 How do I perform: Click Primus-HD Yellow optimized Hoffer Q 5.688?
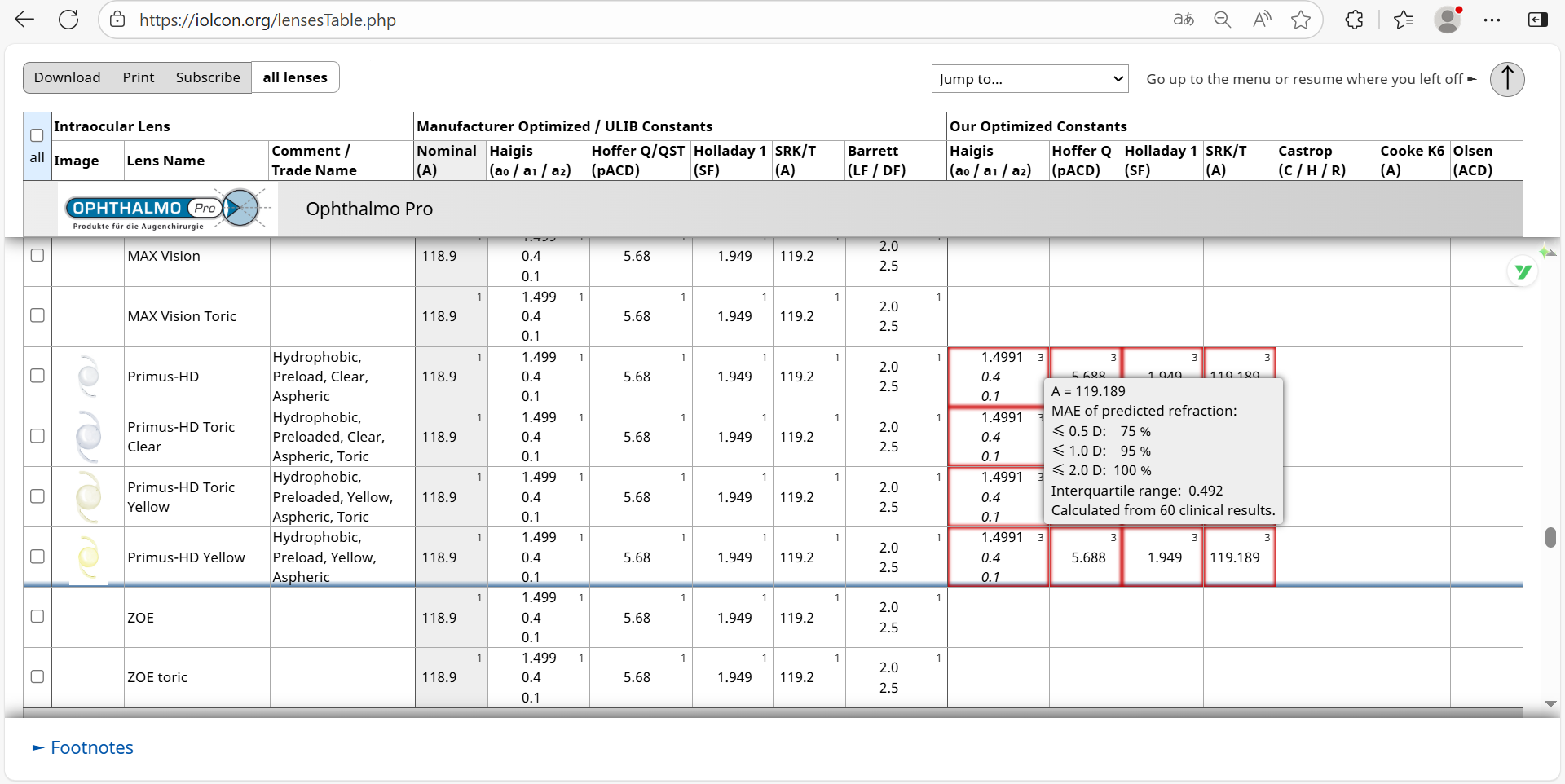tap(1088, 557)
